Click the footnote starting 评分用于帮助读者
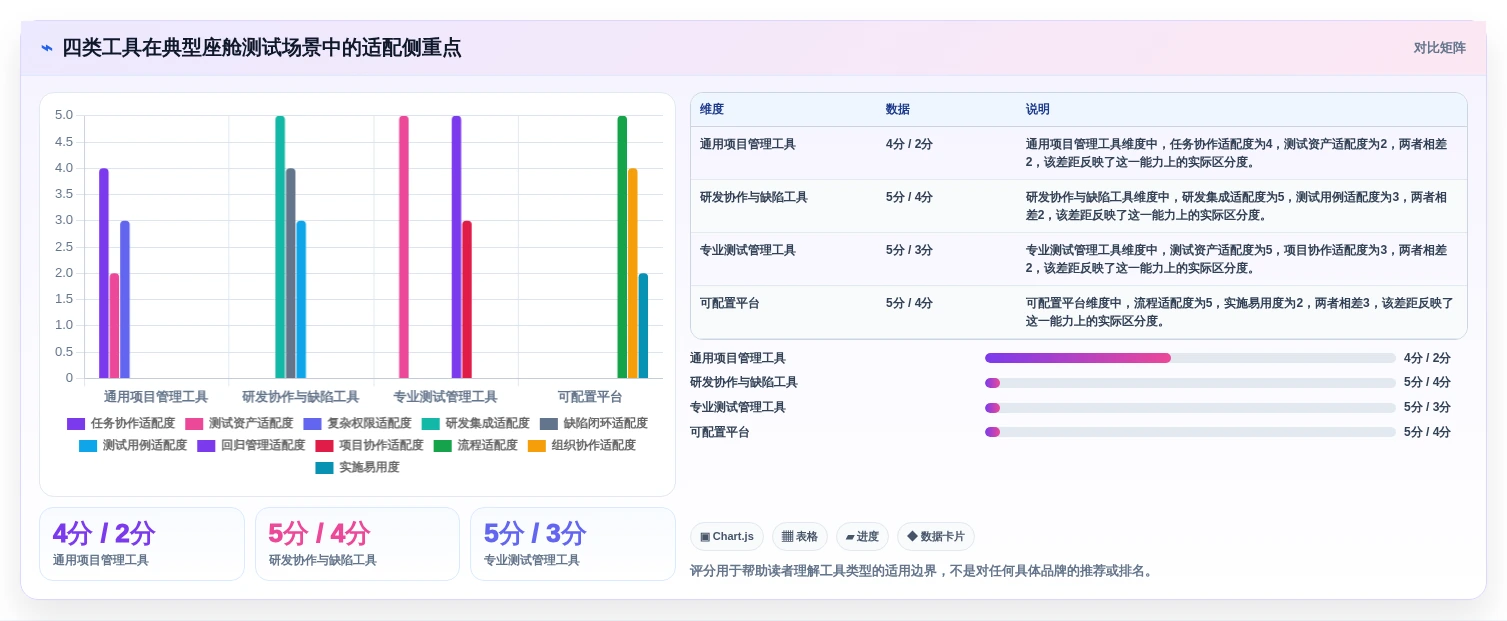This screenshot has width=1507, height=621. 923,571
